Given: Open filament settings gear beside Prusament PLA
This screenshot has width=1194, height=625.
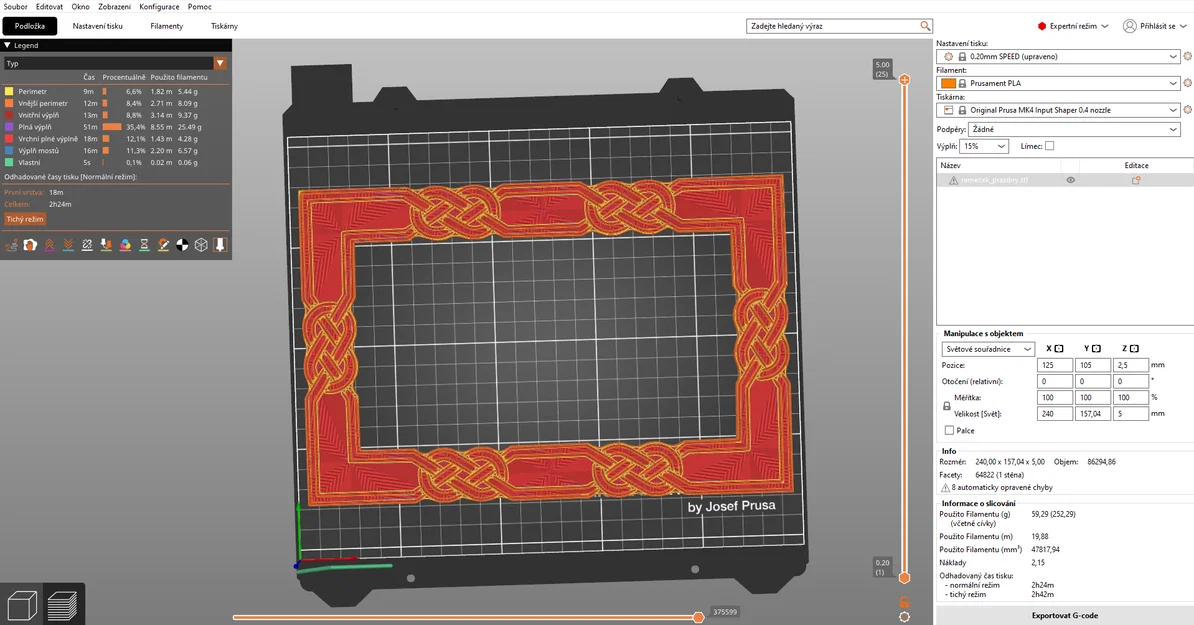Looking at the screenshot, I should 1187,83.
